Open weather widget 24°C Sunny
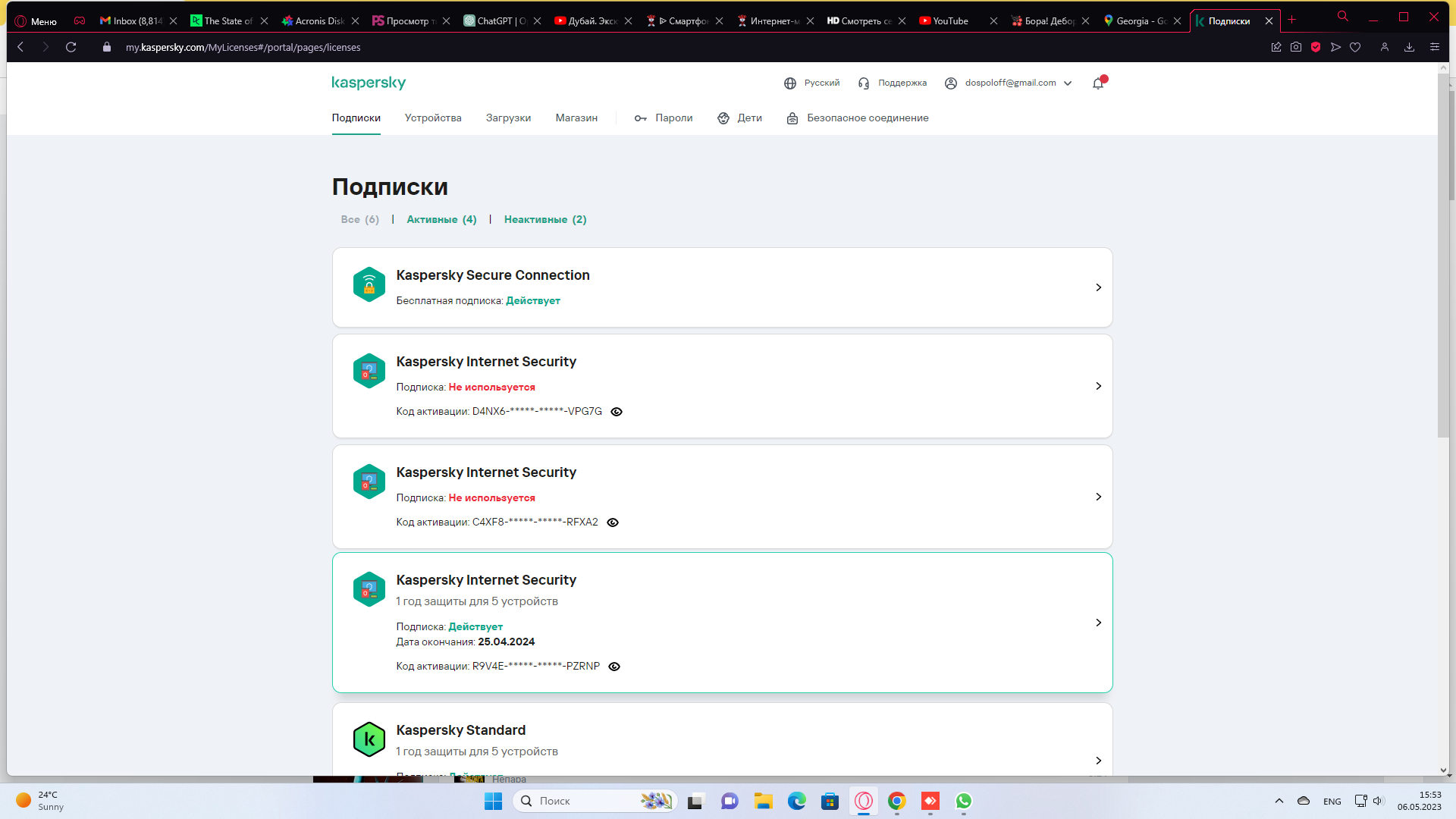This screenshot has width=1456, height=819. click(x=39, y=801)
